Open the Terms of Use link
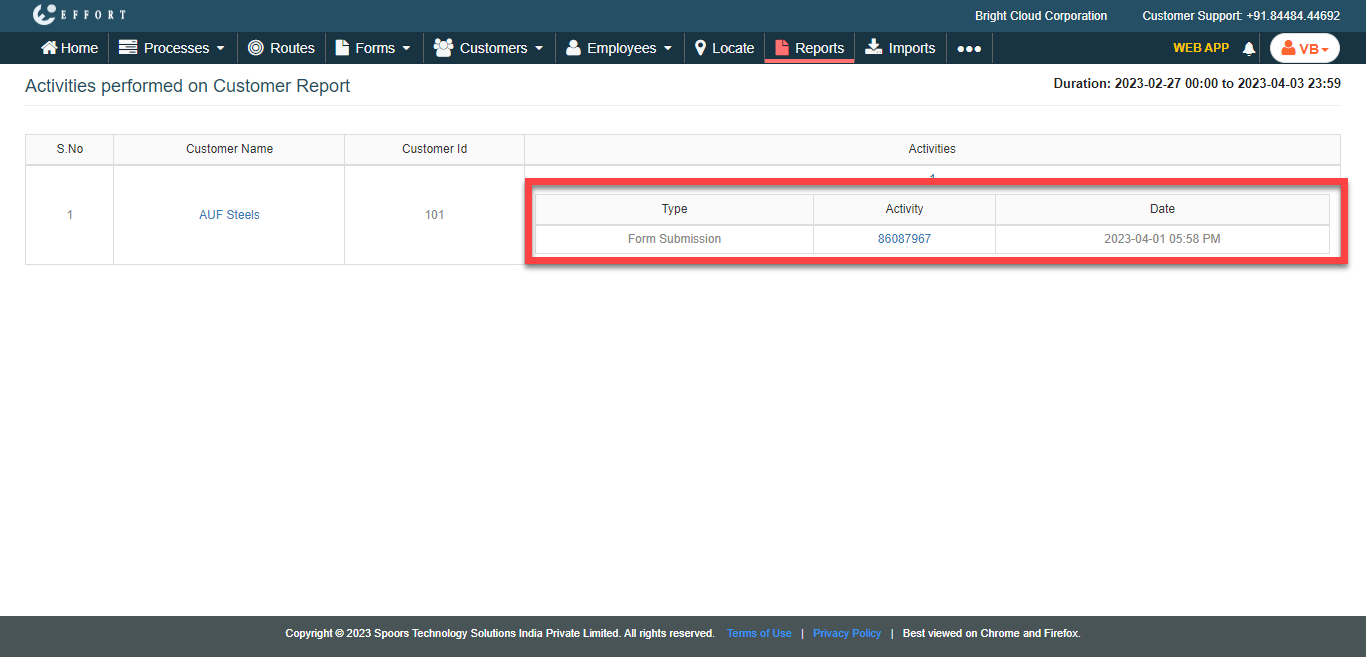 click(759, 633)
